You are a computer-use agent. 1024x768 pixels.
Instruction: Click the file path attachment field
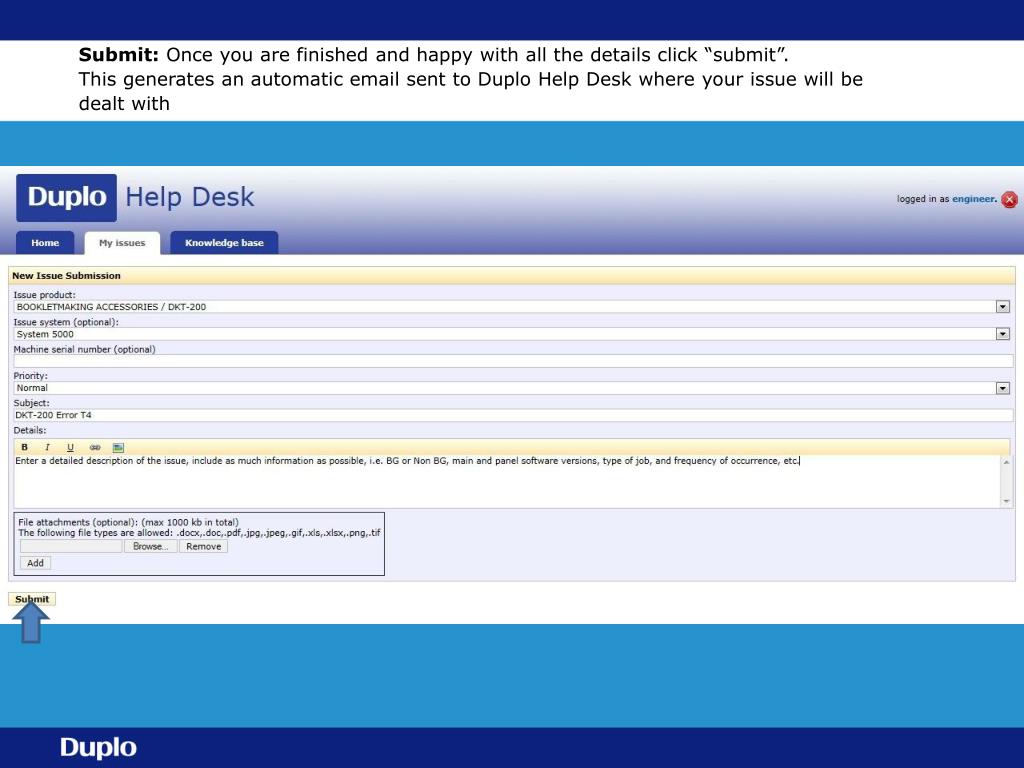(x=71, y=547)
